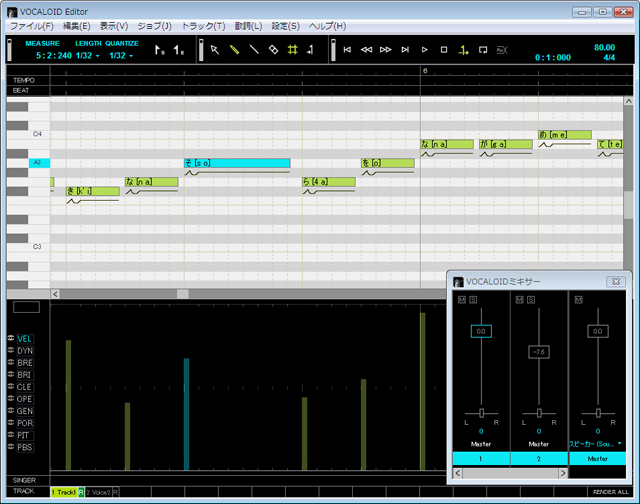Screen dimensions: 640x504
Task: Click the RENDER ALL button
Action: click(x=610, y=492)
